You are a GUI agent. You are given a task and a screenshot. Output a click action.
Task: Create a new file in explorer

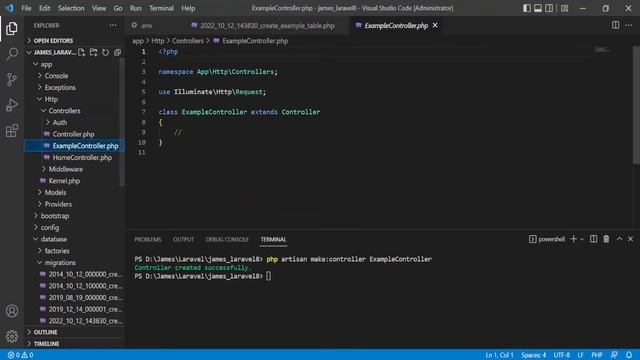tap(82, 52)
